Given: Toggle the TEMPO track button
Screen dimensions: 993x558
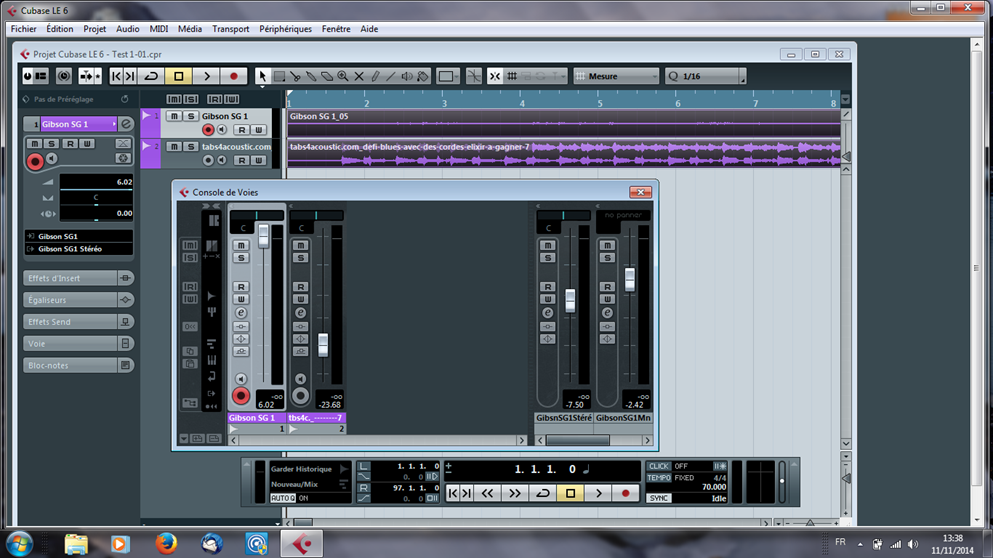Looking at the screenshot, I should point(659,478).
